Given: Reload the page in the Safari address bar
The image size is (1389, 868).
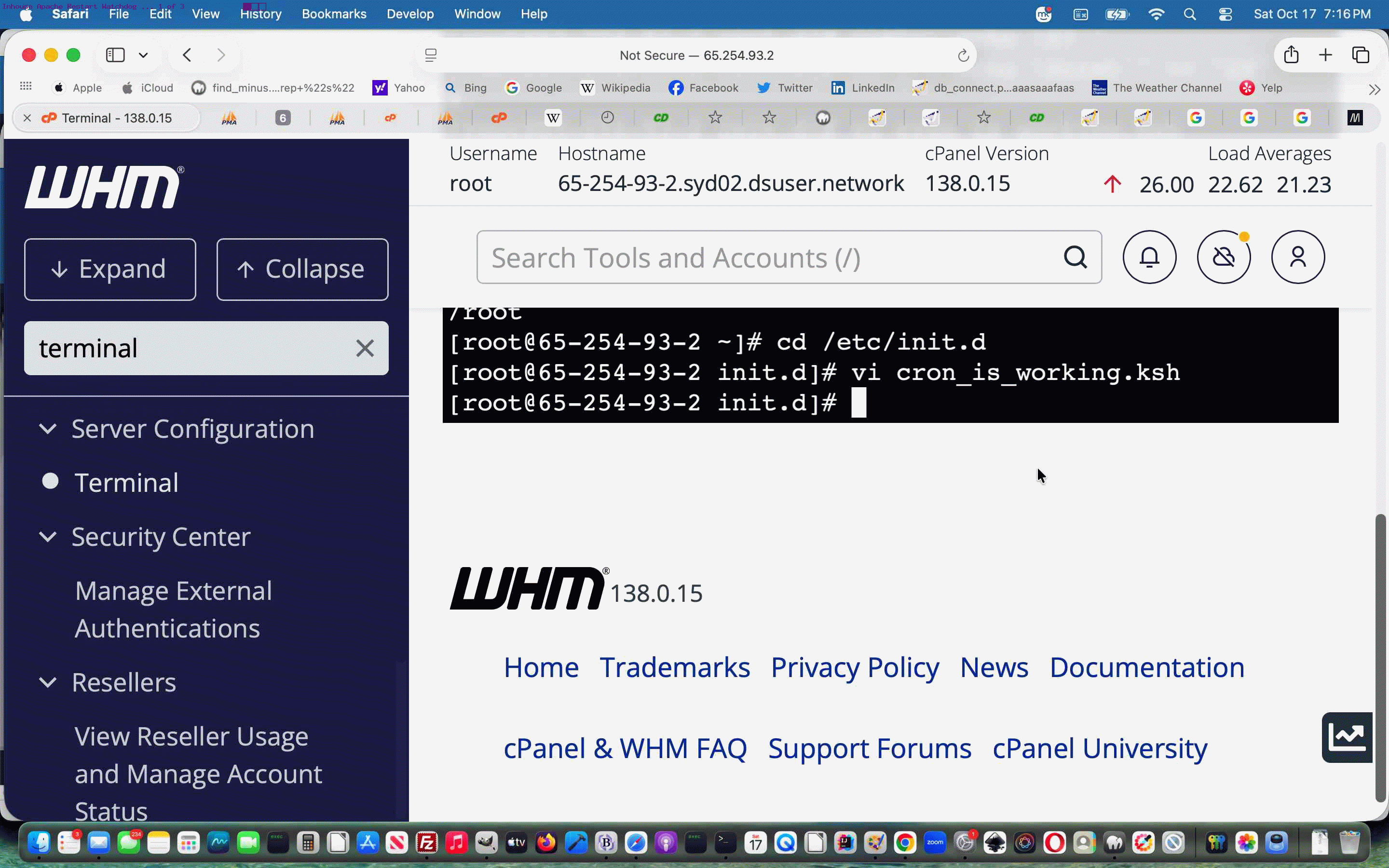Looking at the screenshot, I should click(963, 55).
